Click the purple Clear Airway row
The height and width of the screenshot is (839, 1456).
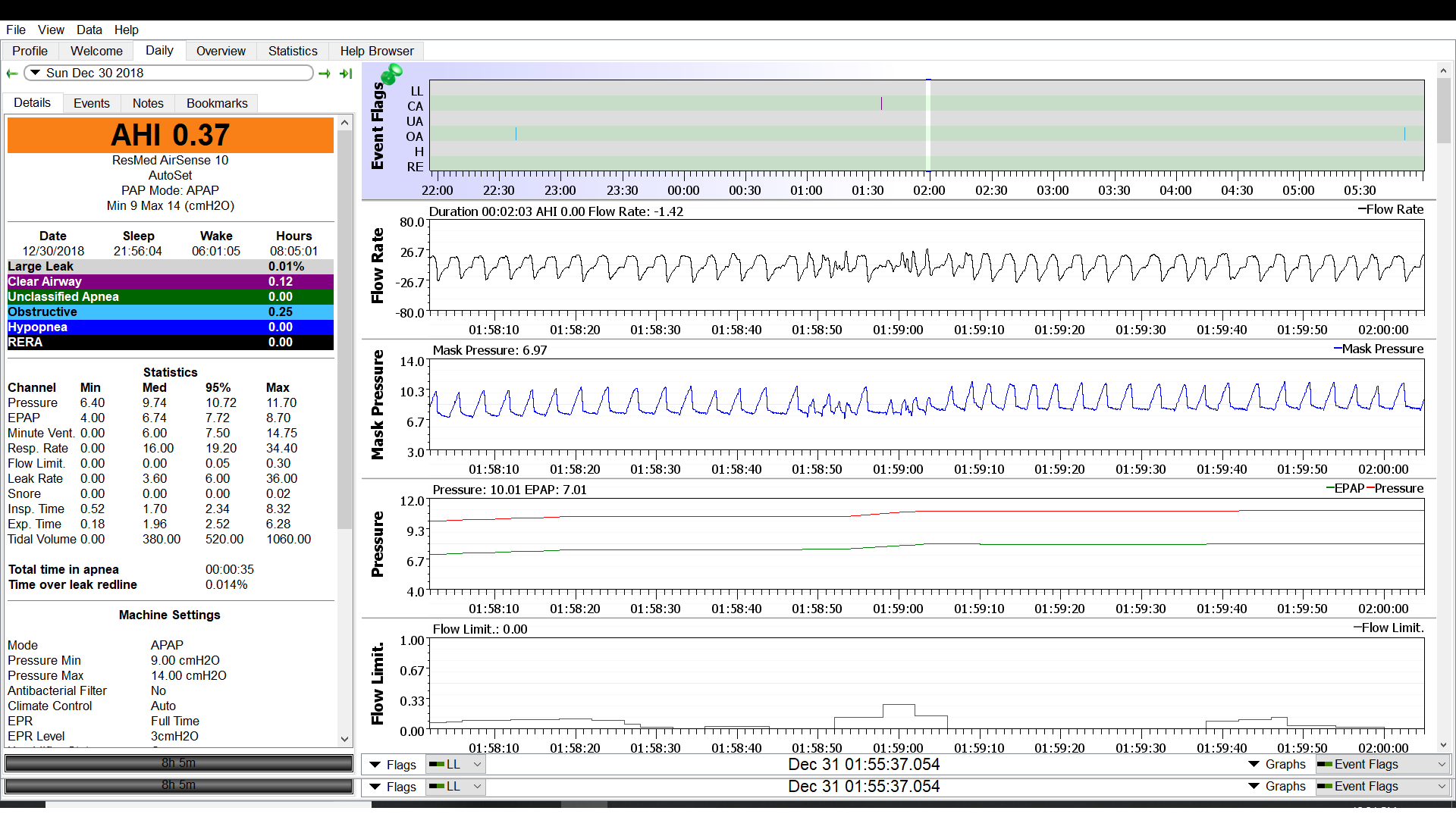pos(171,281)
